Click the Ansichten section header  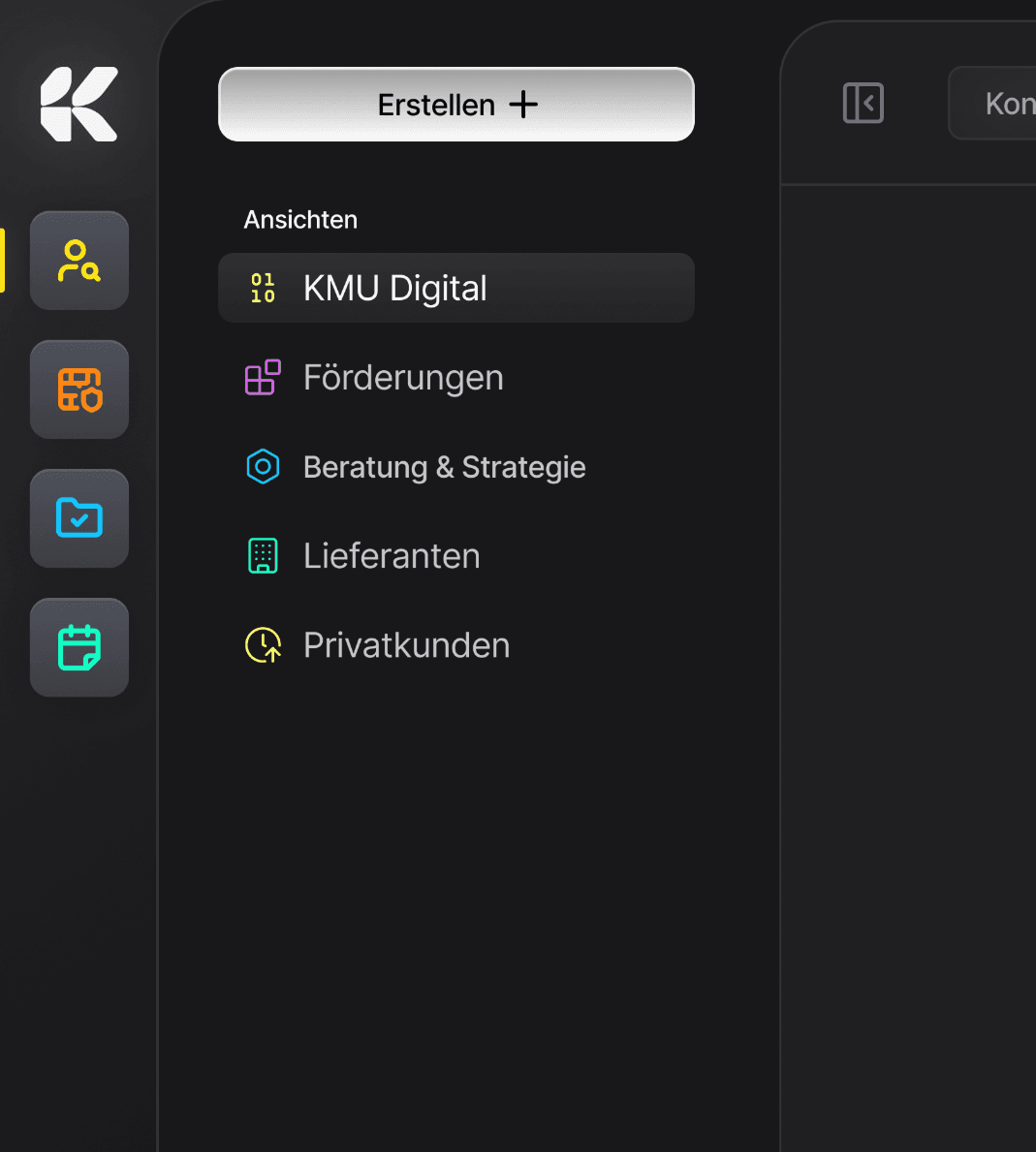(300, 220)
